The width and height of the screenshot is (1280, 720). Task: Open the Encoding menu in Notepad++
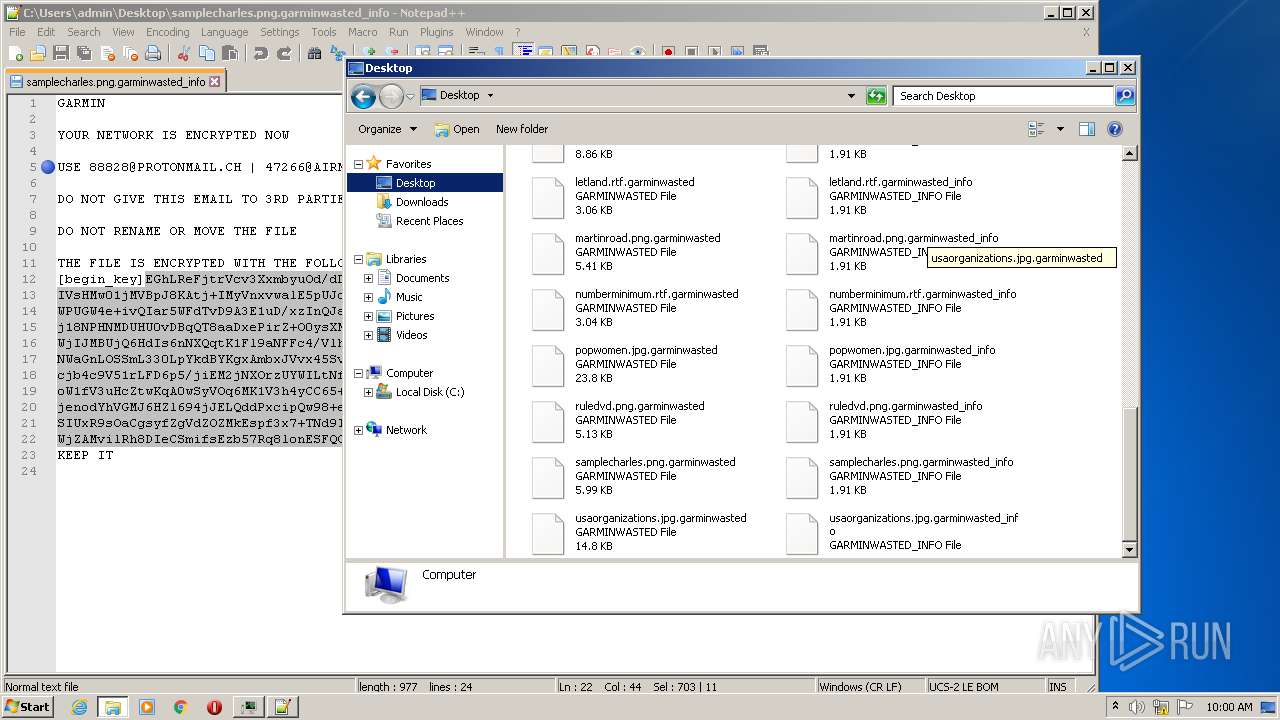click(x=167, y=32)
